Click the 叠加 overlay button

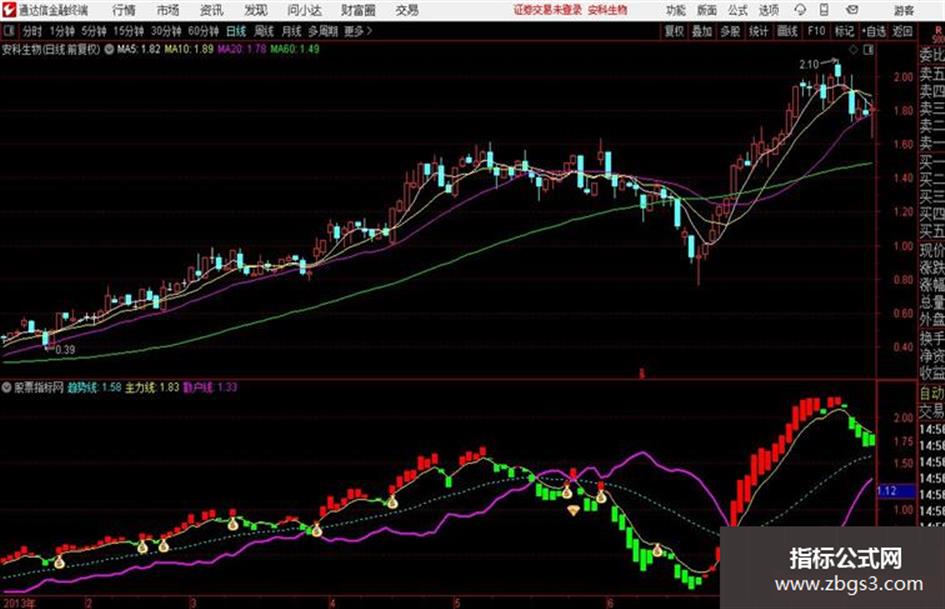702,31
